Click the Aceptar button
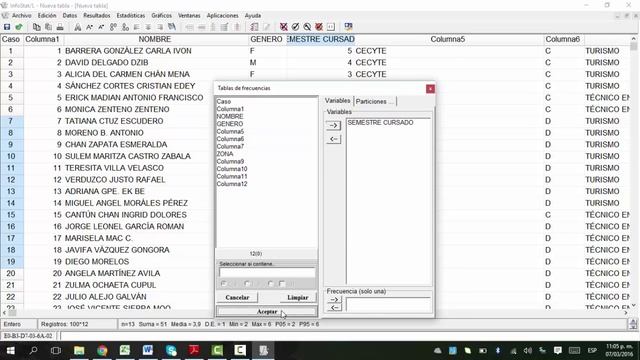This screenshot has height=360, width=640. tap(267, 311)
